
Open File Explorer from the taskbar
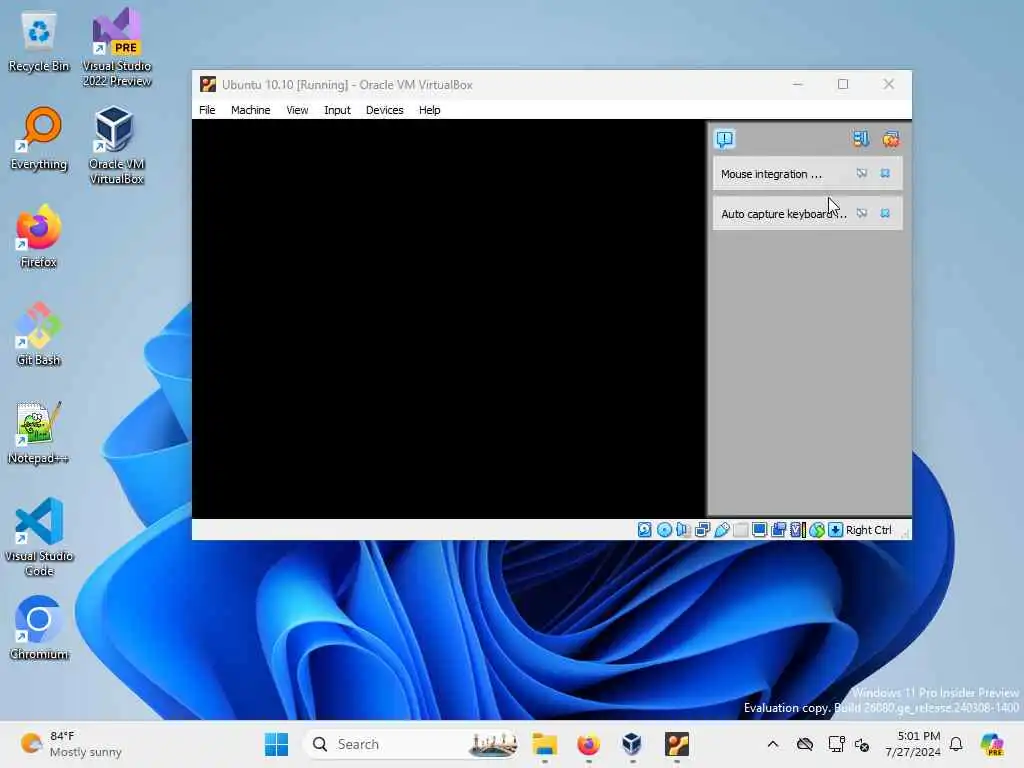click(x=544, y=744)
